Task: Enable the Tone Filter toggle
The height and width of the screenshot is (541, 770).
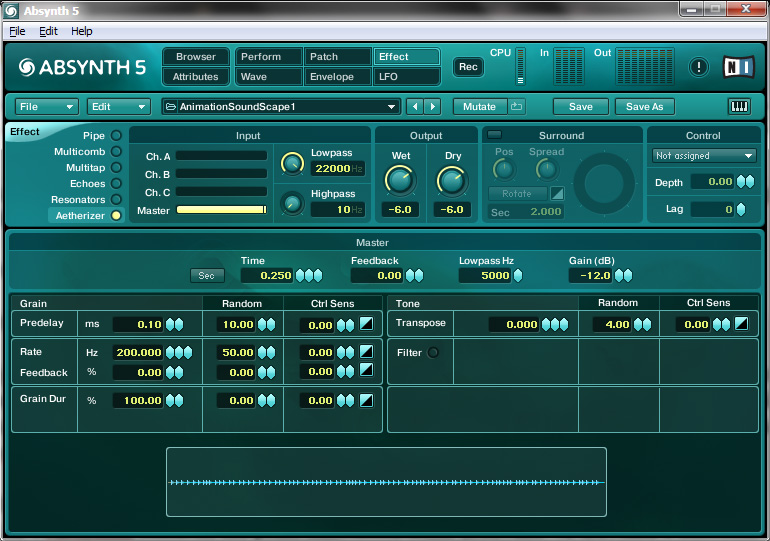Action: point(433,352)
